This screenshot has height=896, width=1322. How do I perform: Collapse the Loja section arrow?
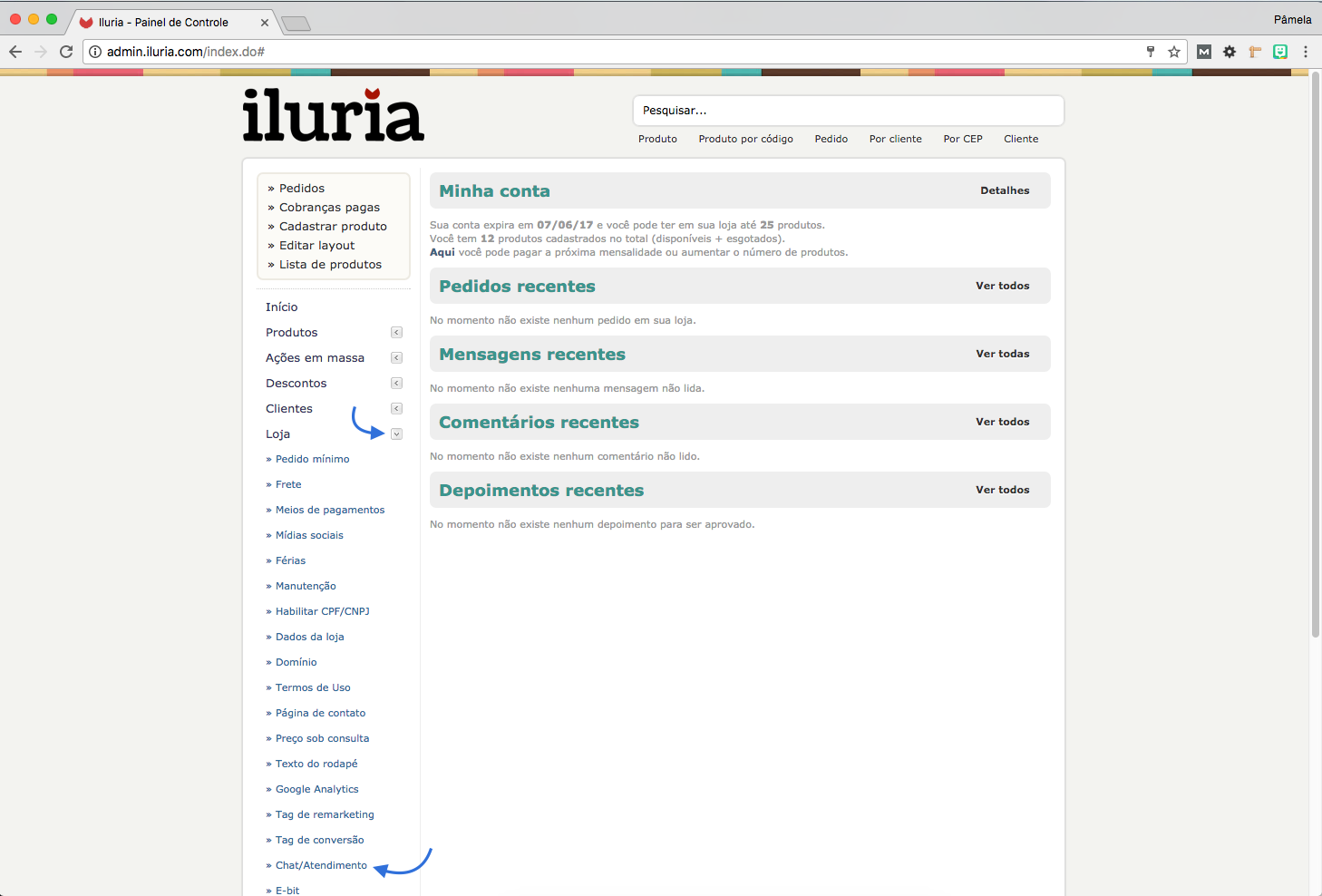[x=396, y=434]
